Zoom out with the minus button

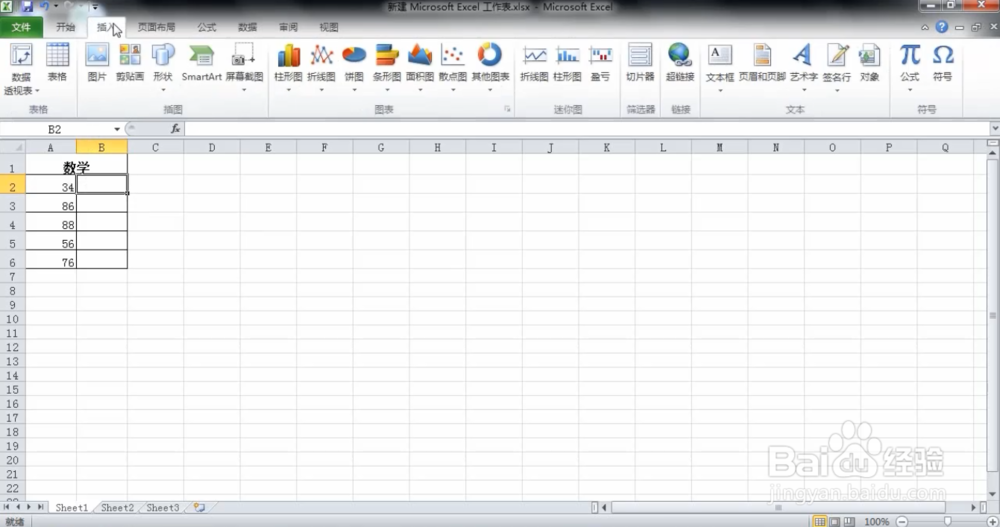(902, 522)
